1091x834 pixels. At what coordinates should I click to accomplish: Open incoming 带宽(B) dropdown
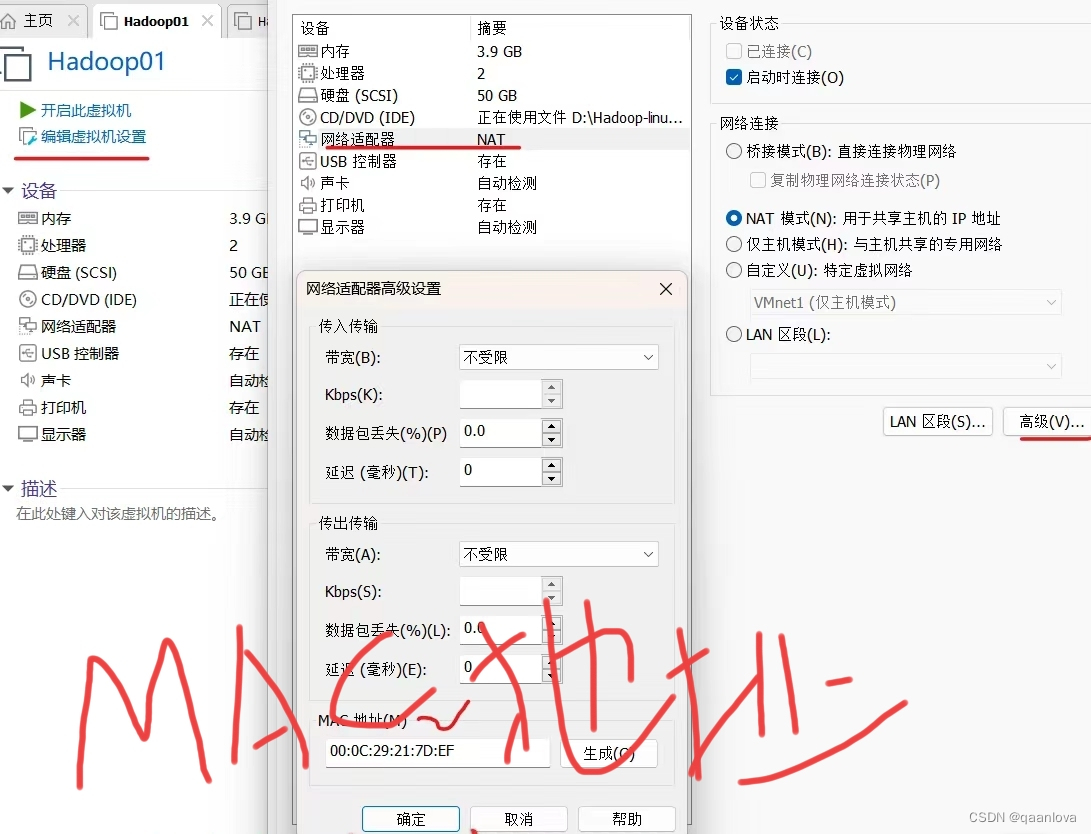[559, 358]
